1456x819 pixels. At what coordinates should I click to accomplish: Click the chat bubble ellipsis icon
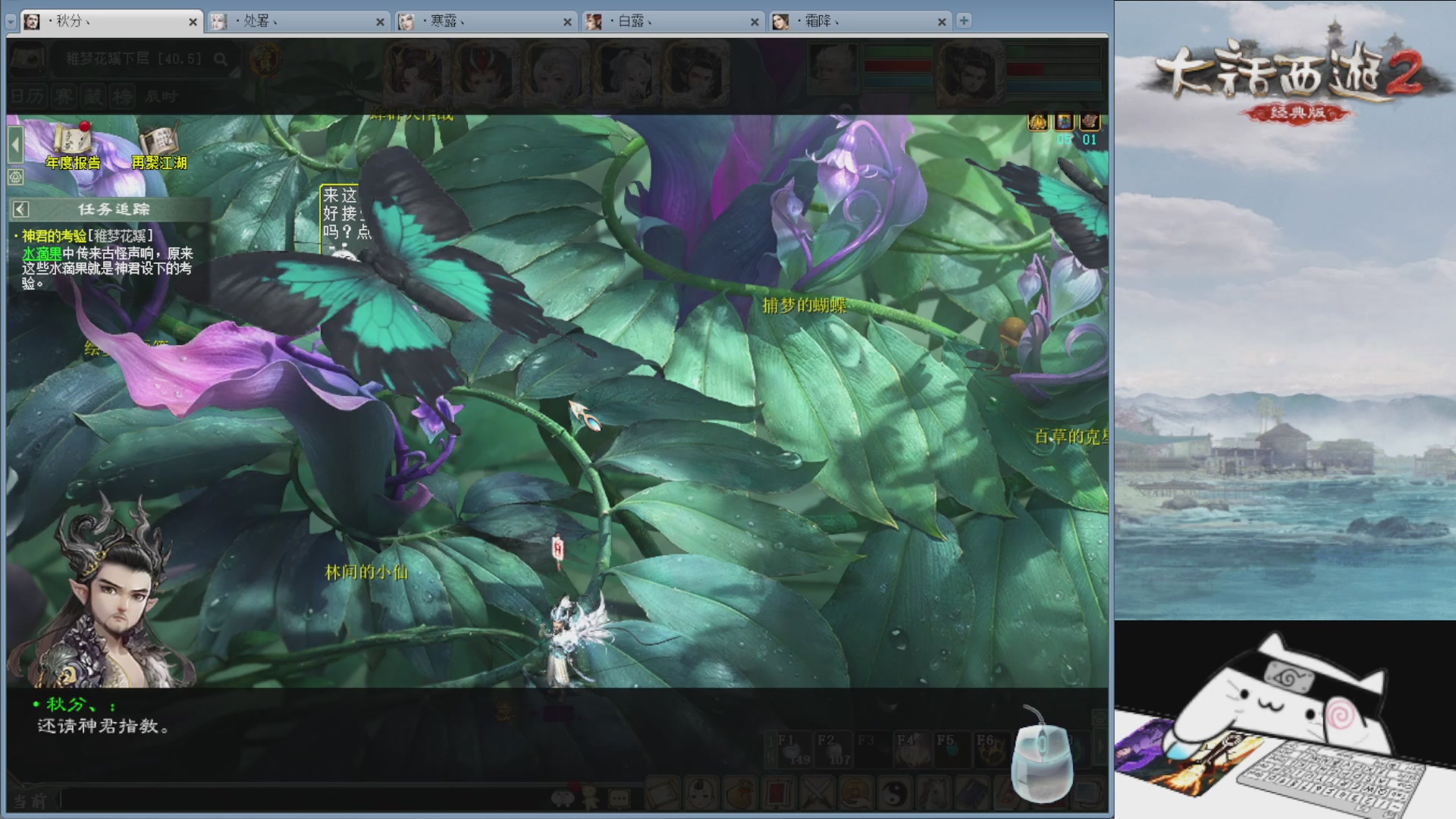pyautogui.click(x=619, y=798)
